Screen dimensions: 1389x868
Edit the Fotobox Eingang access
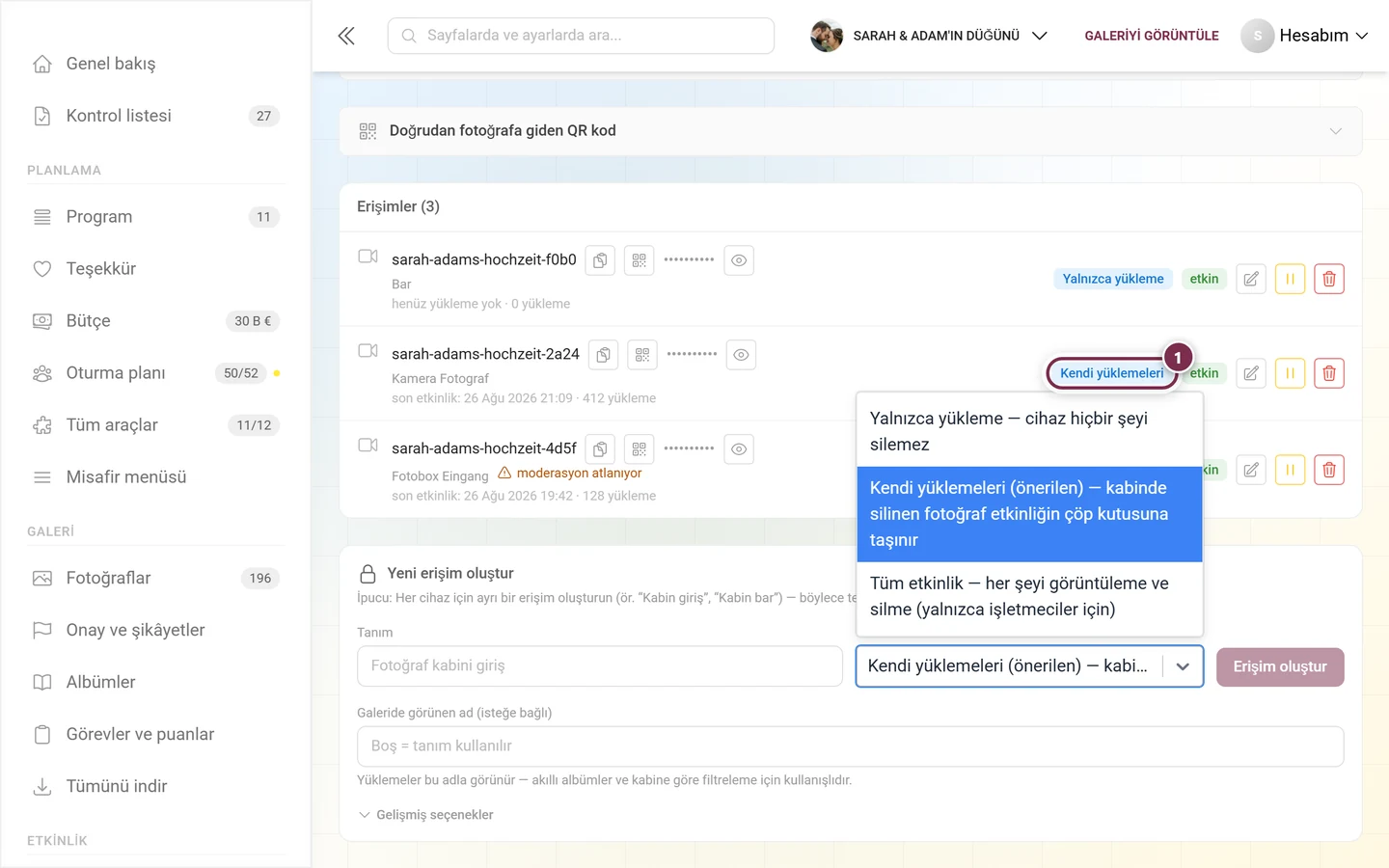[1251, 470]
